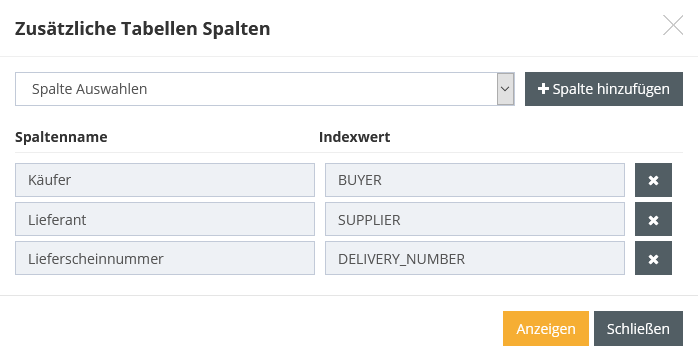Viewport: 698px width, 361px height.
Task: Focus the Käufer column name field
Action: (165, 180)
